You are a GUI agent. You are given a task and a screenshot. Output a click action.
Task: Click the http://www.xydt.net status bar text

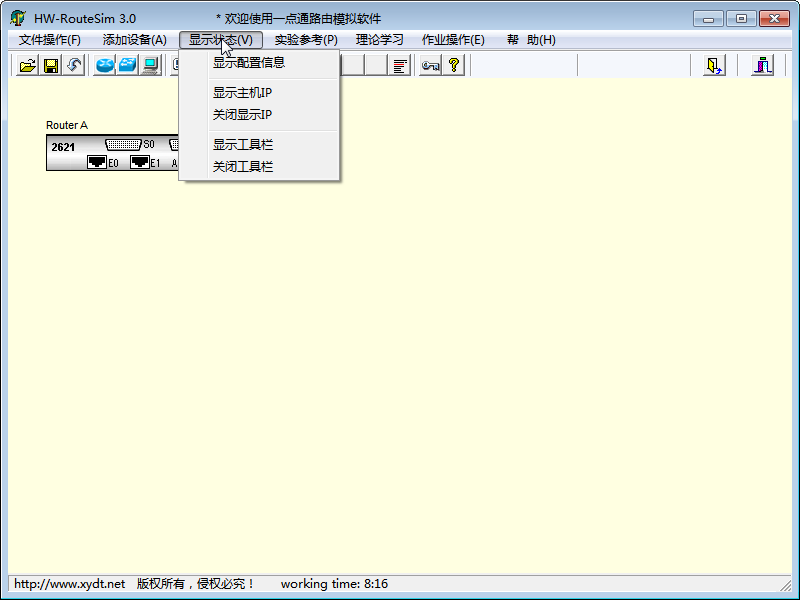(x=69, y=584)
